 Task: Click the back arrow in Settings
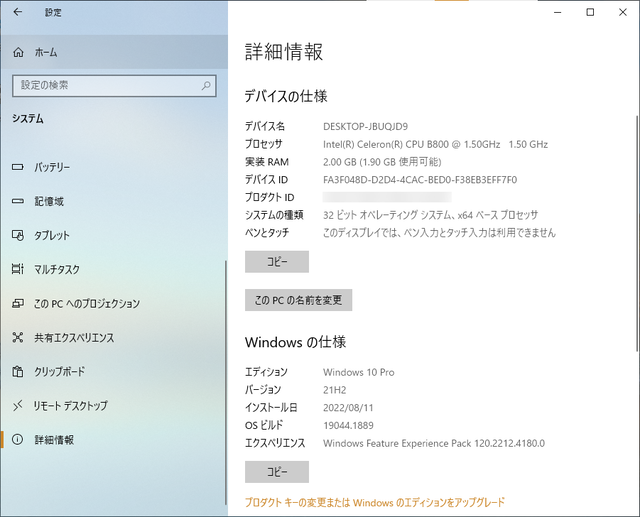coord(18,12)
